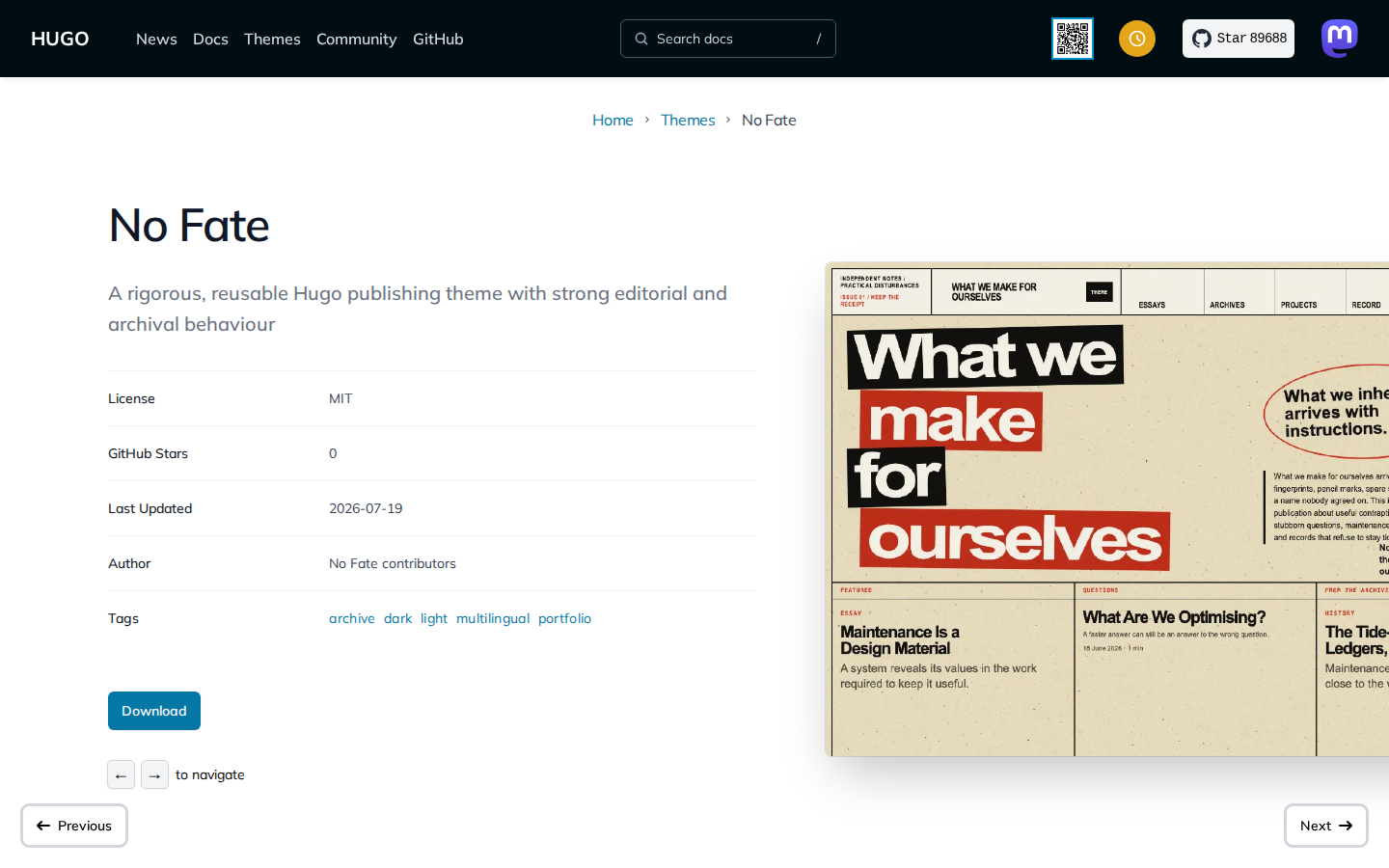1389x868 pixels.
Task: Open the QR code icon in header
Action: tap(1073, 39)
